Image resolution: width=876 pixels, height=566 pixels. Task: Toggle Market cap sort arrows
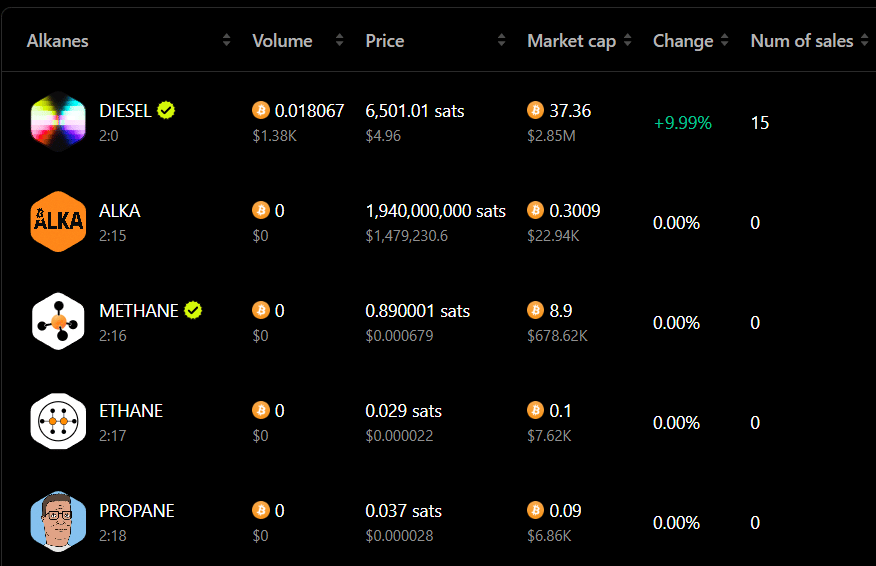627,40
